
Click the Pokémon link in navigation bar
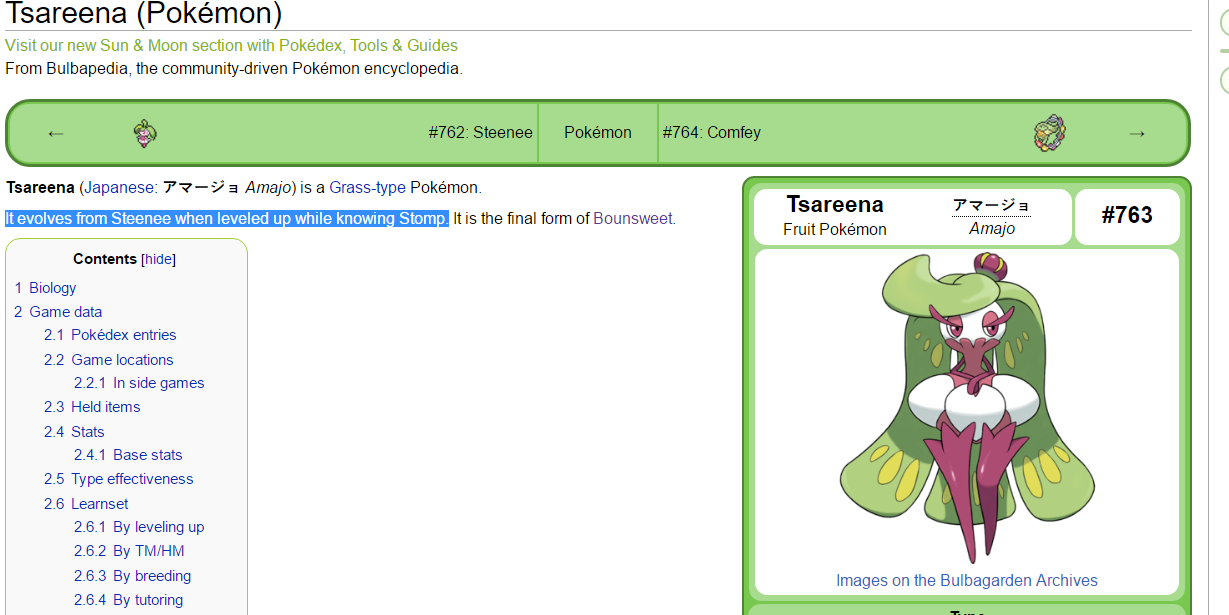(x=598, y=133)
